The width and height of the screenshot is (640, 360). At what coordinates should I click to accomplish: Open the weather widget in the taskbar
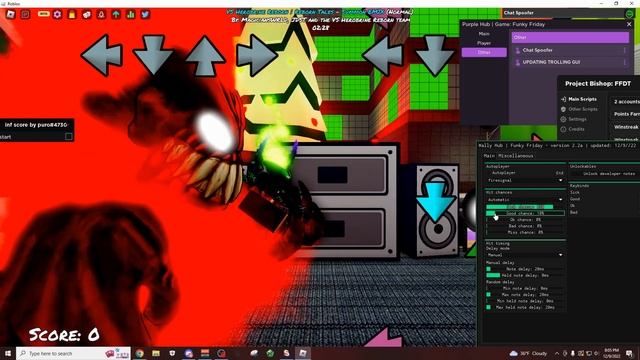(528, 353)
